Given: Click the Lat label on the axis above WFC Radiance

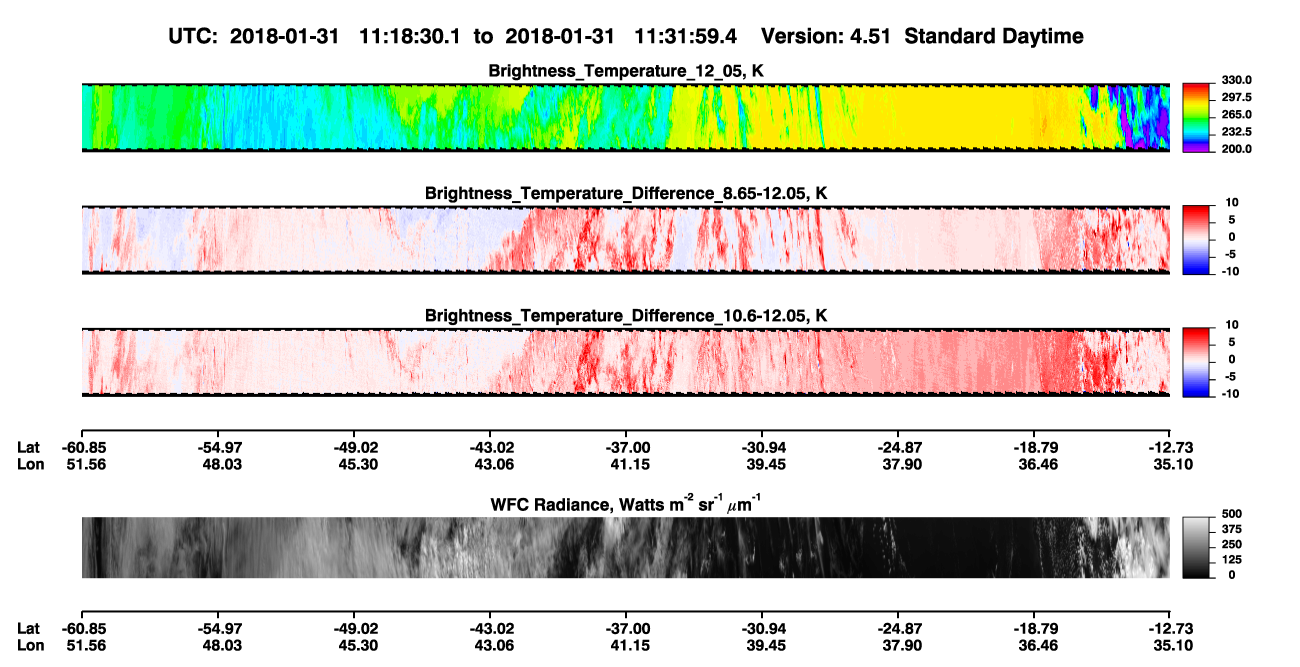Looking at the screenshot, I should 28,447.
